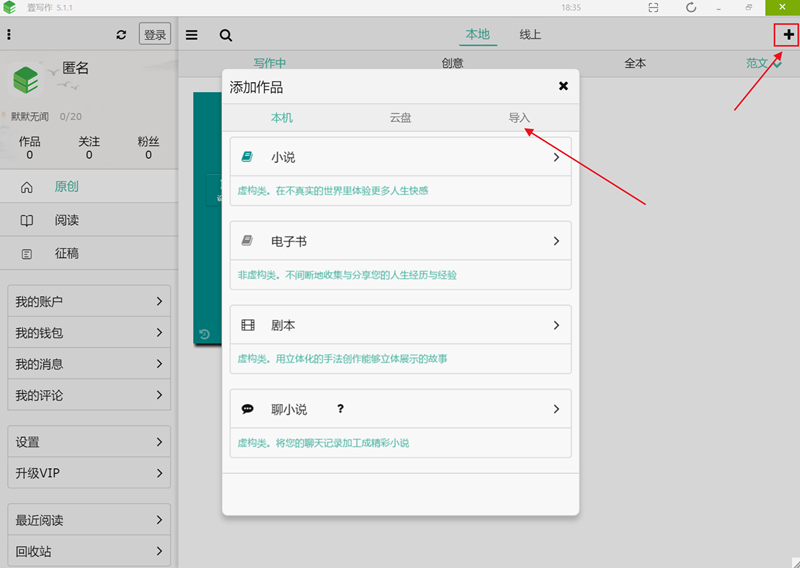
Task: Open 最近阅读 entry
Action: 89,520
